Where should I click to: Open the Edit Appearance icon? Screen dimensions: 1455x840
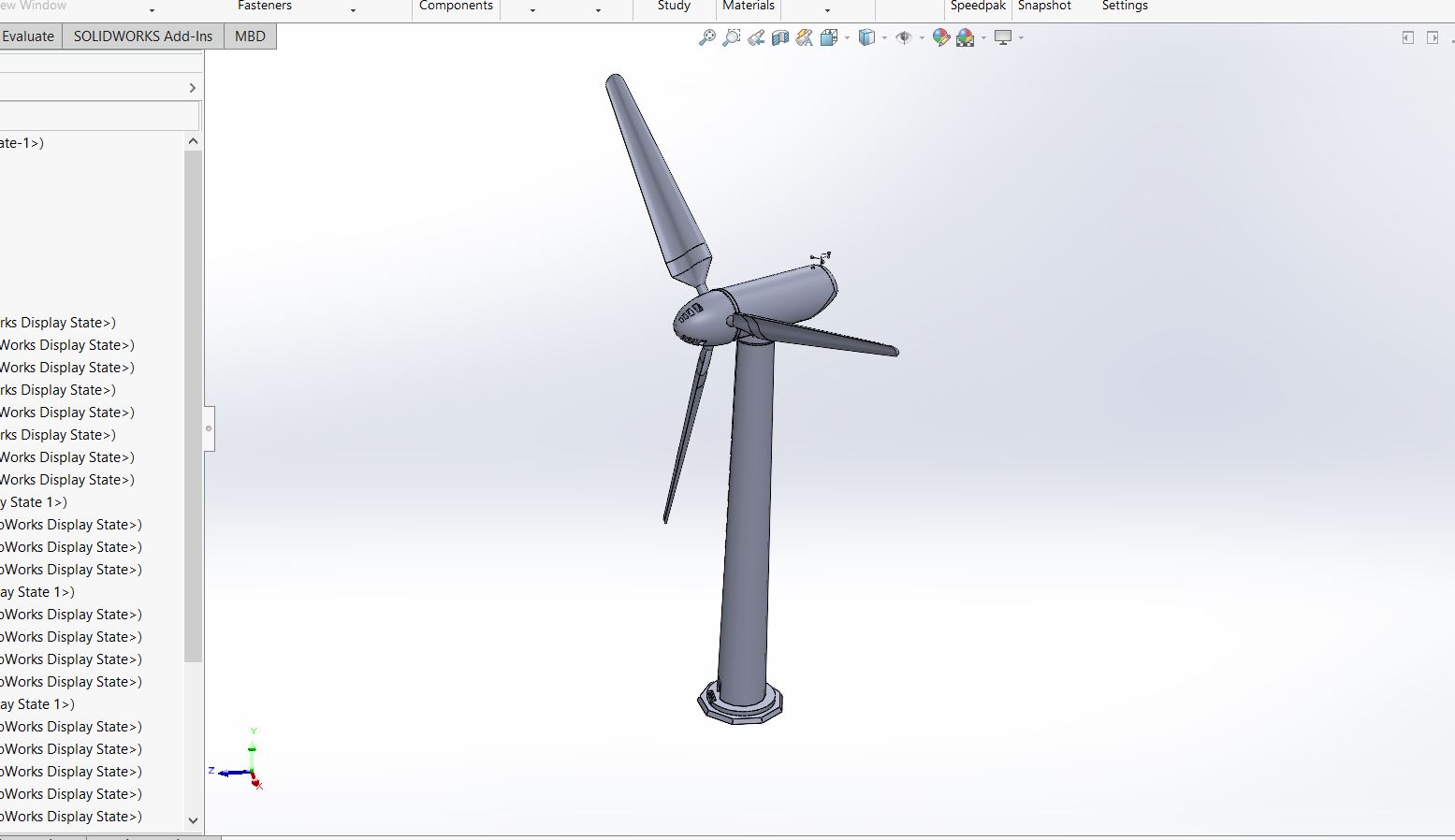point(941,37)
